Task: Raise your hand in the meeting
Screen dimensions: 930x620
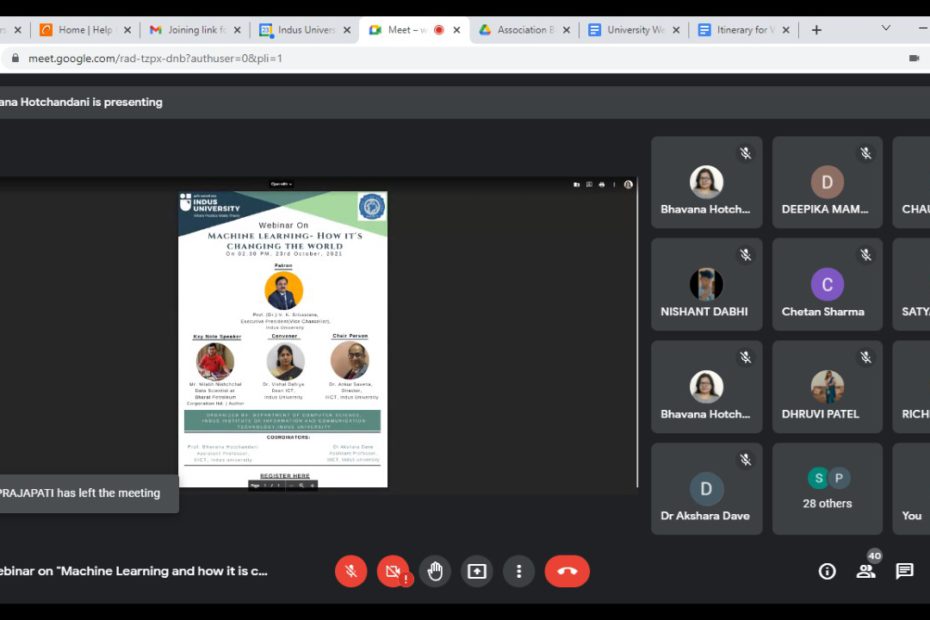Action: pos(435,571)
